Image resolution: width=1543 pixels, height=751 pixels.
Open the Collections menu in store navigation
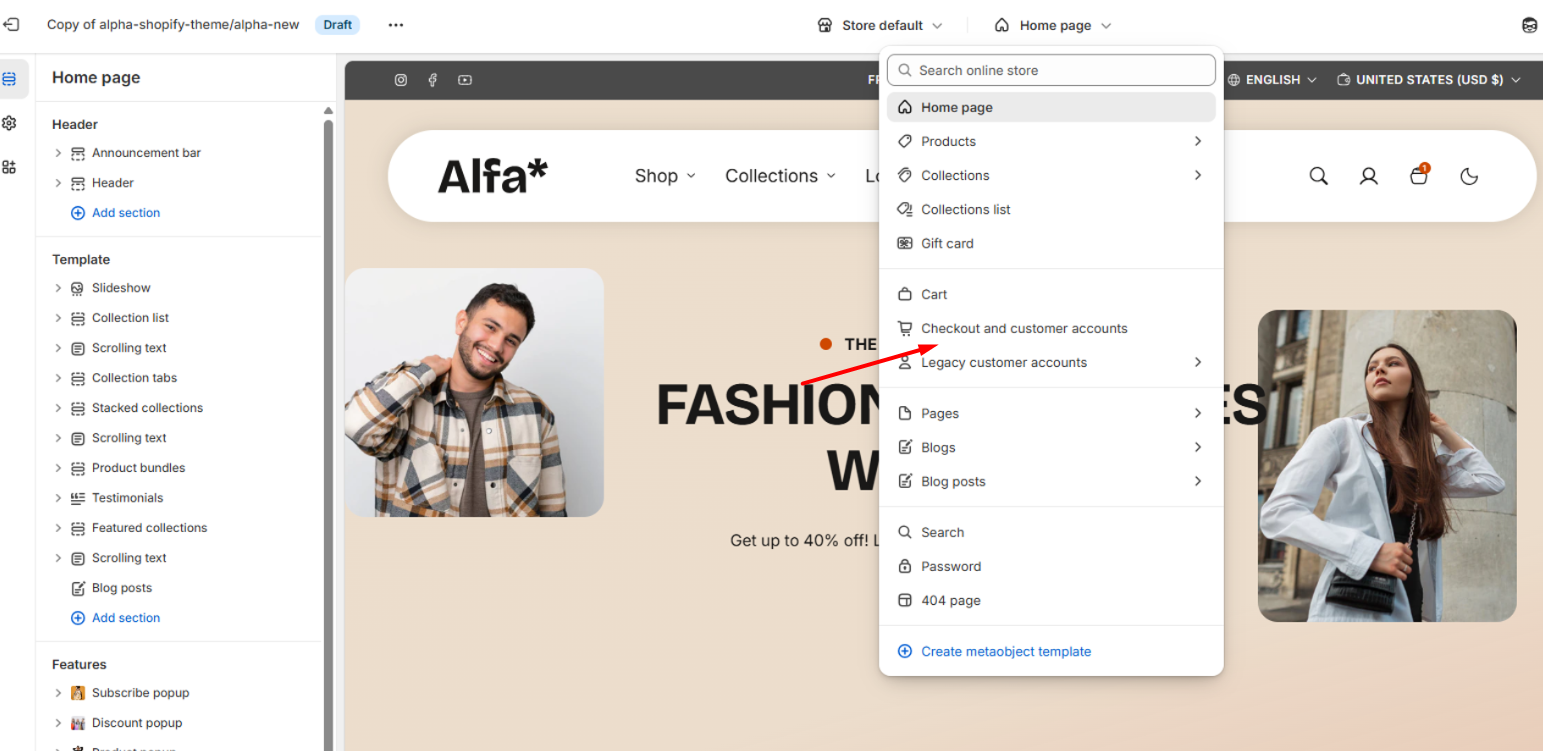(x=780, y=176)
